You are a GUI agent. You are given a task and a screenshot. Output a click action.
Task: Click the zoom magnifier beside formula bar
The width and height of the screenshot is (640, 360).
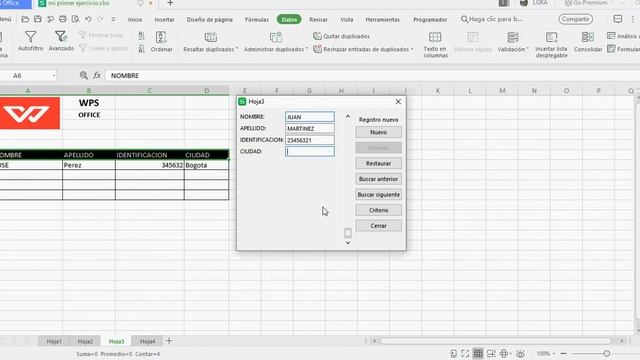(84, 75)
